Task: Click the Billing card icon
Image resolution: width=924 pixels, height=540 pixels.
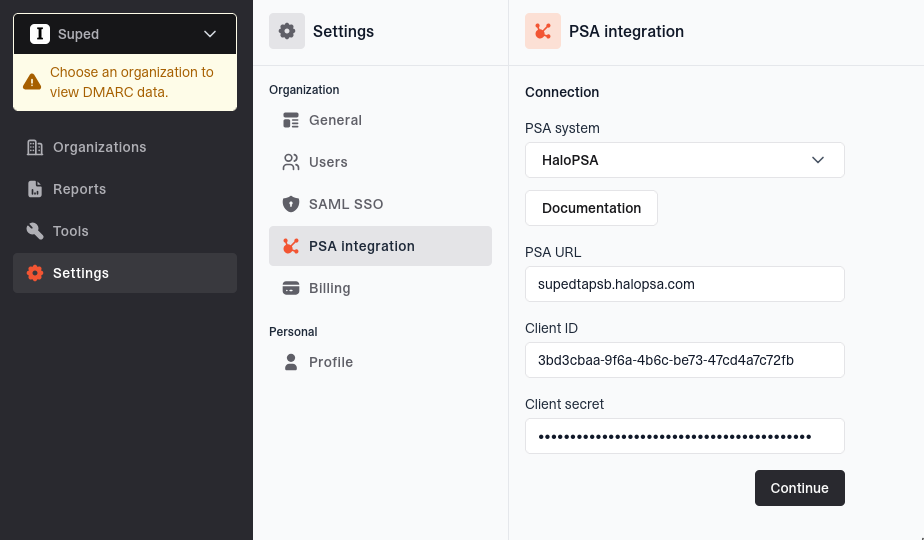Action: [x=291, y=288]
